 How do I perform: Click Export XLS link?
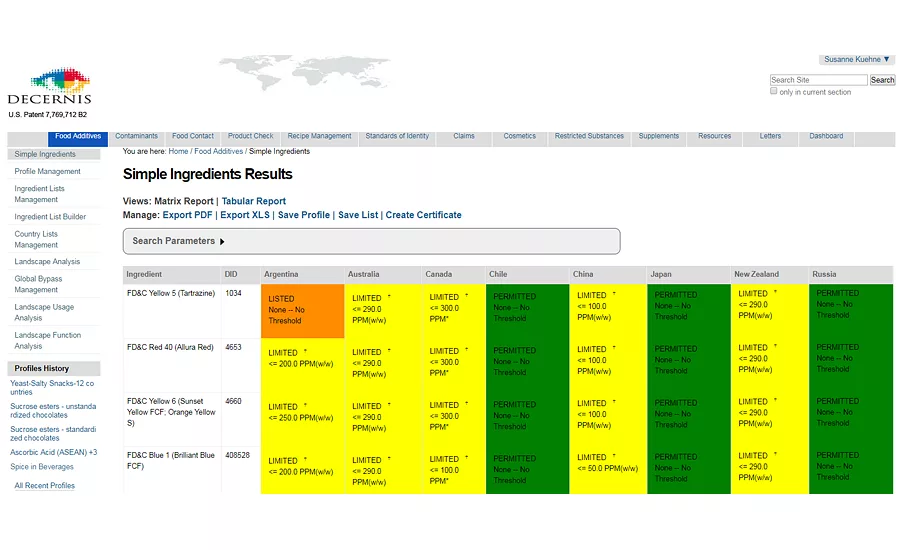tap(245, 215)
